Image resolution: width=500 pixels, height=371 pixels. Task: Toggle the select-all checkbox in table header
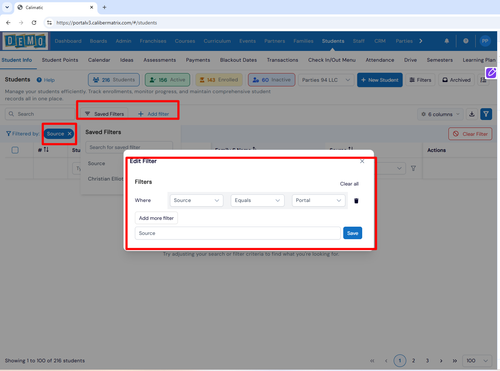15,150
